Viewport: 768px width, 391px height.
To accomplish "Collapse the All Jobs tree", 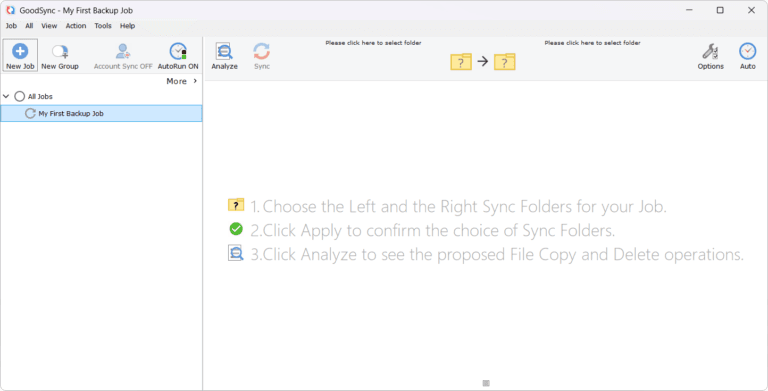I will (6, 97).
